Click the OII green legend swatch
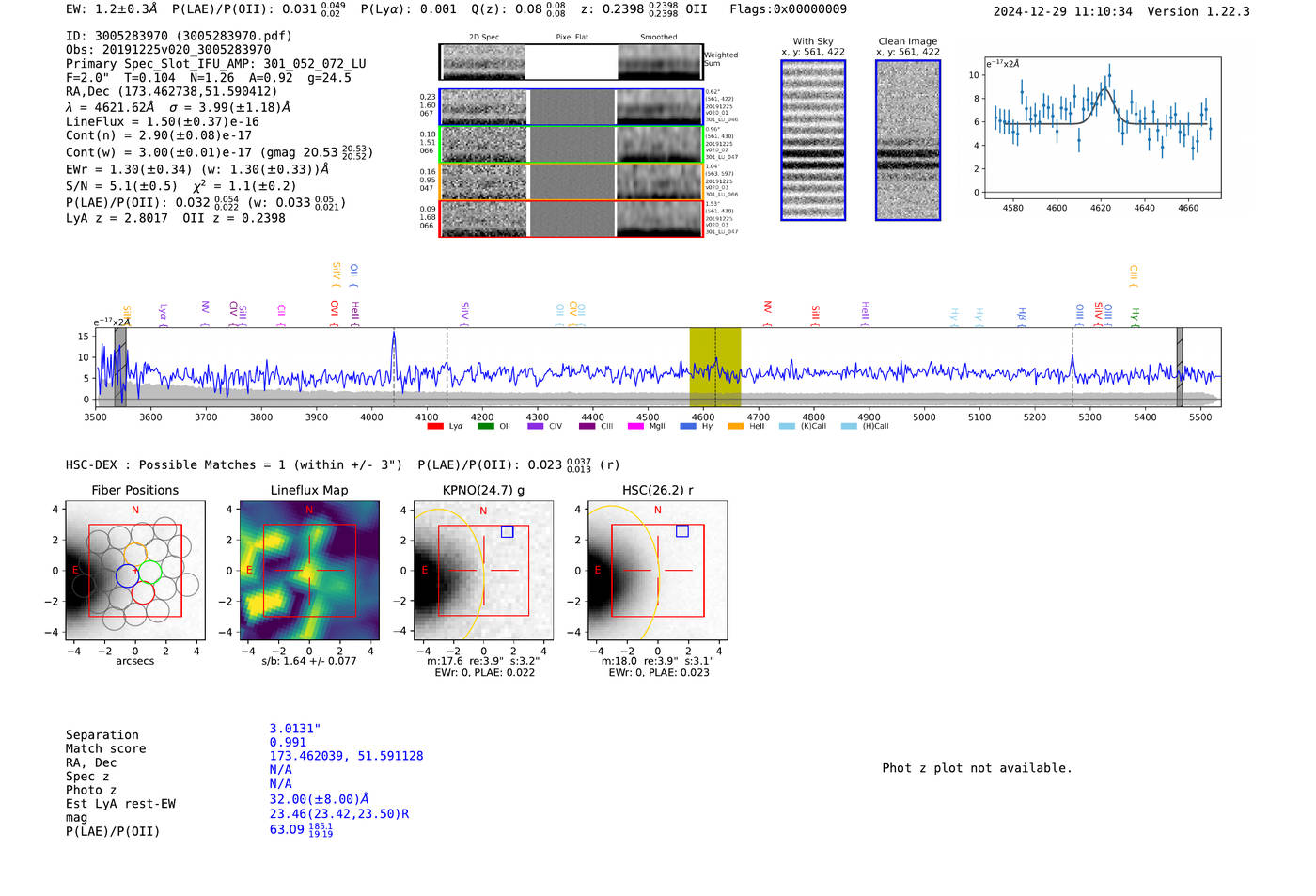 click(485, 426)
